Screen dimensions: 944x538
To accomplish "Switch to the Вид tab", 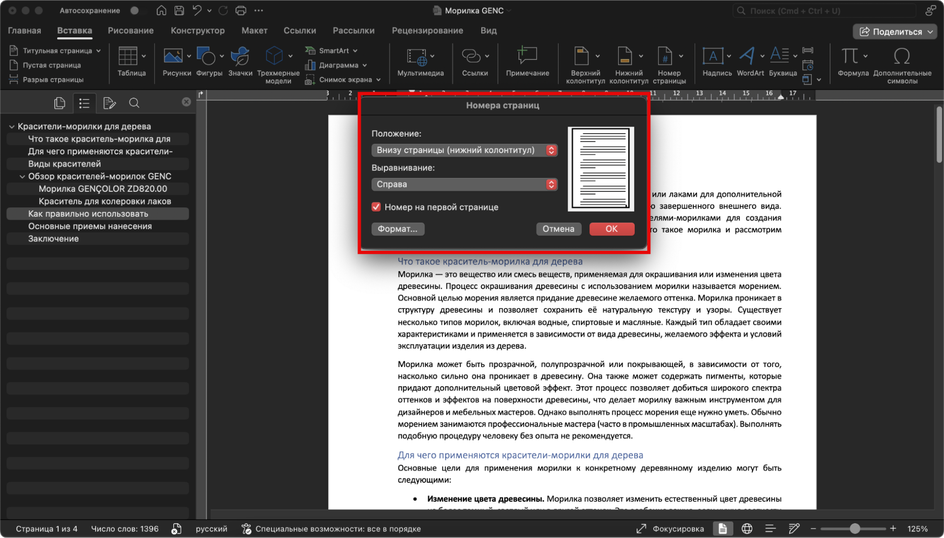I will (x=488, y=30).
